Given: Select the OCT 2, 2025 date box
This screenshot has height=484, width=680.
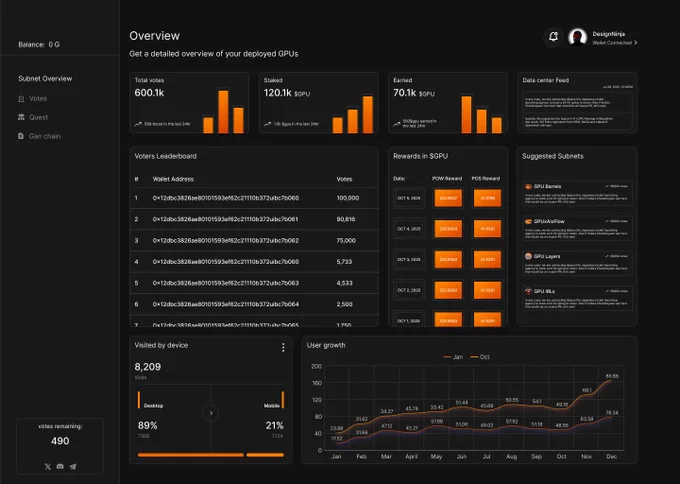Looking at the screenshot, I should coord(409,291).
